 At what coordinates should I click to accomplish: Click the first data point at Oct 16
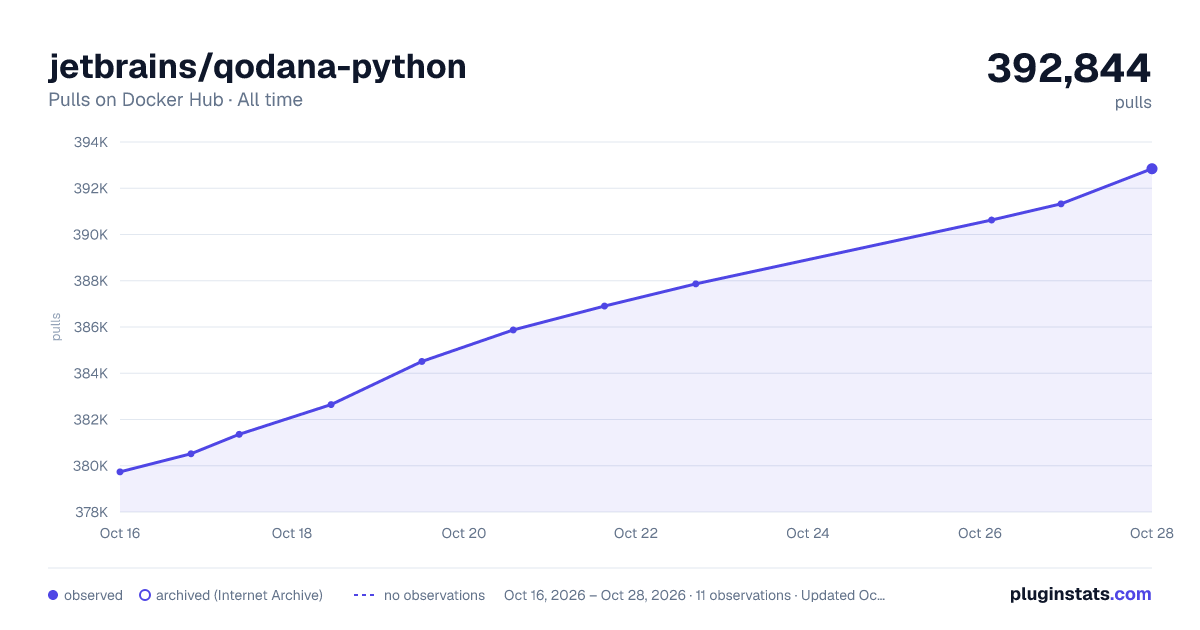(120, 472)
